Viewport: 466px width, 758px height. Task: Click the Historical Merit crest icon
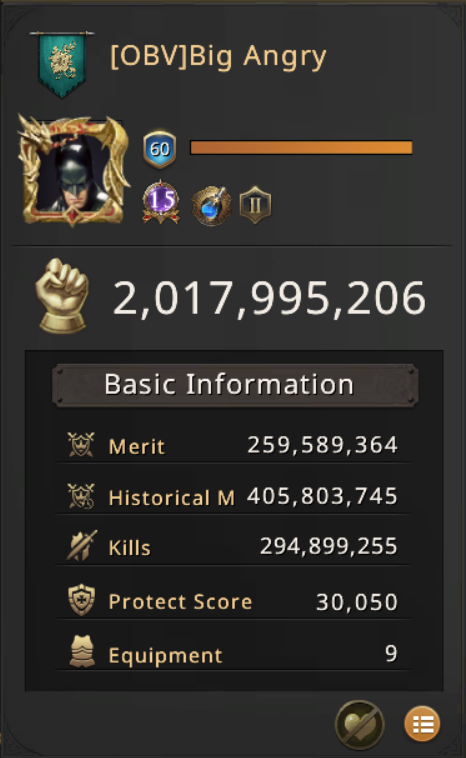click(x=81, y=496)
